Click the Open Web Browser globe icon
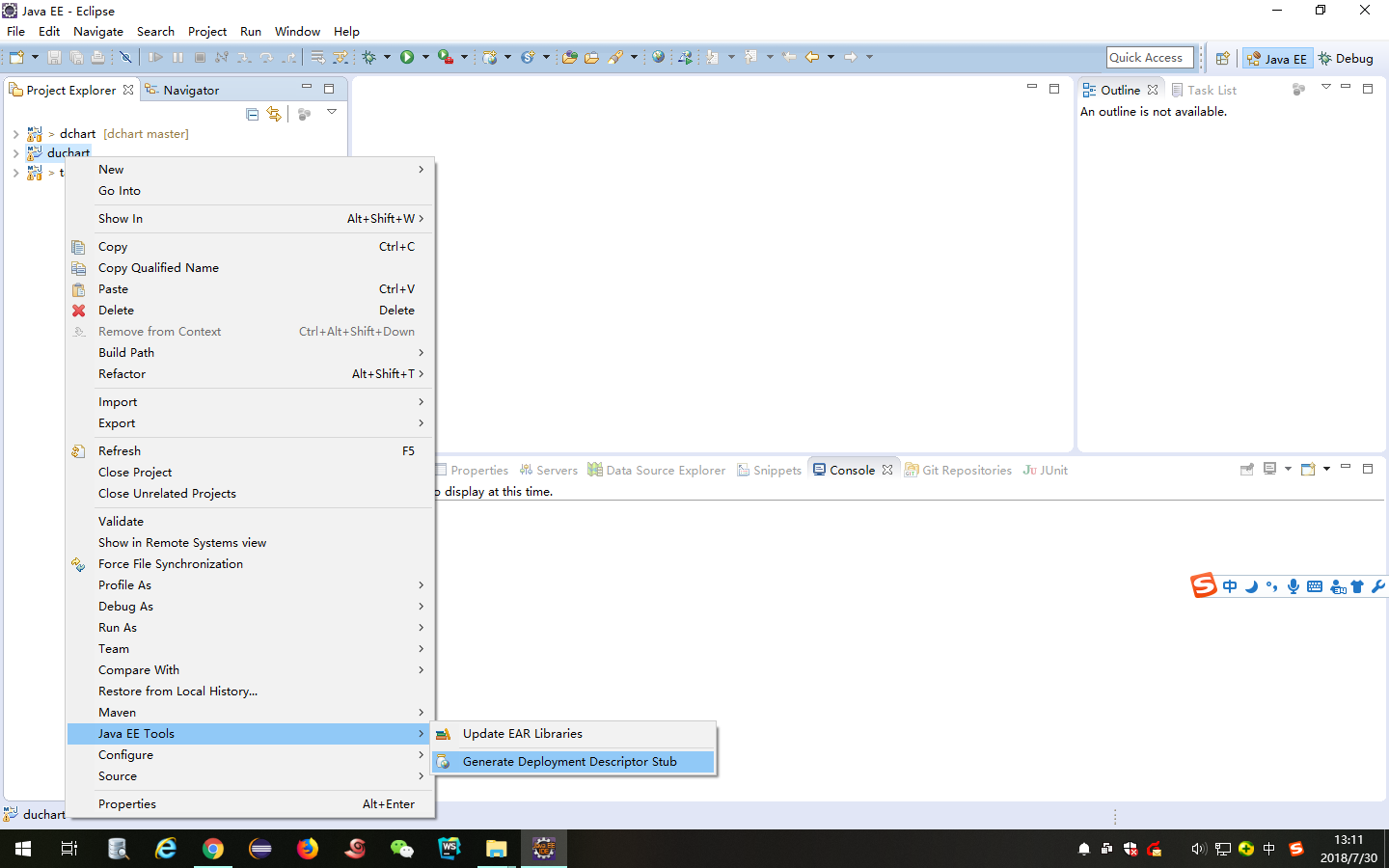The image size is (1389, 868). coord(658,57)
